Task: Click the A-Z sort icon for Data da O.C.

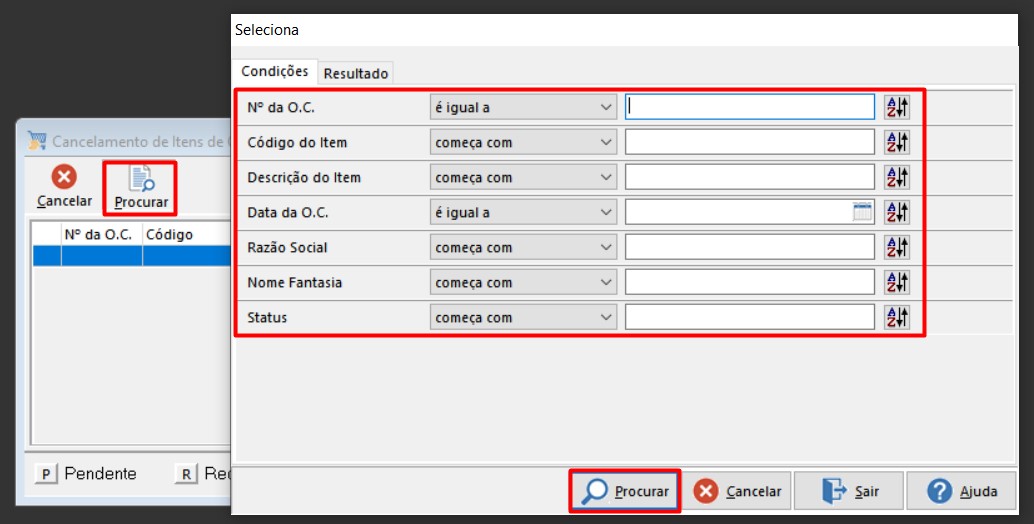Action: (897, 212)
